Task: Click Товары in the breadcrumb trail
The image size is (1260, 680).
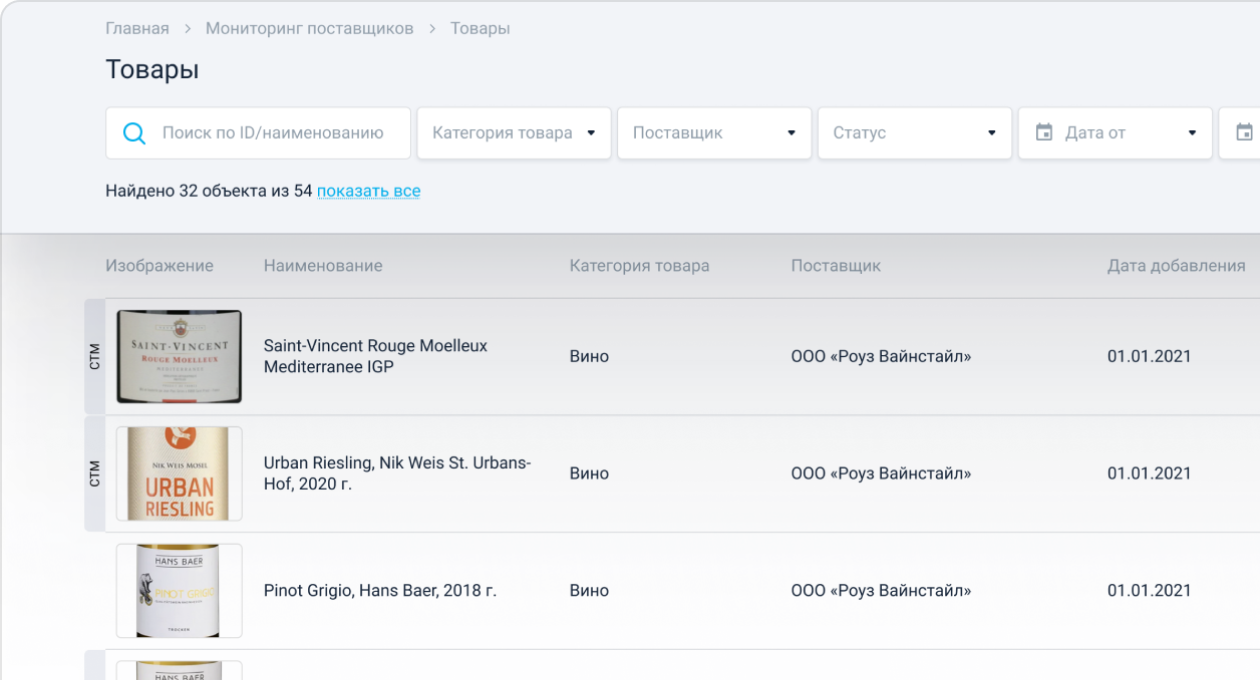Action: coord(480,28)
